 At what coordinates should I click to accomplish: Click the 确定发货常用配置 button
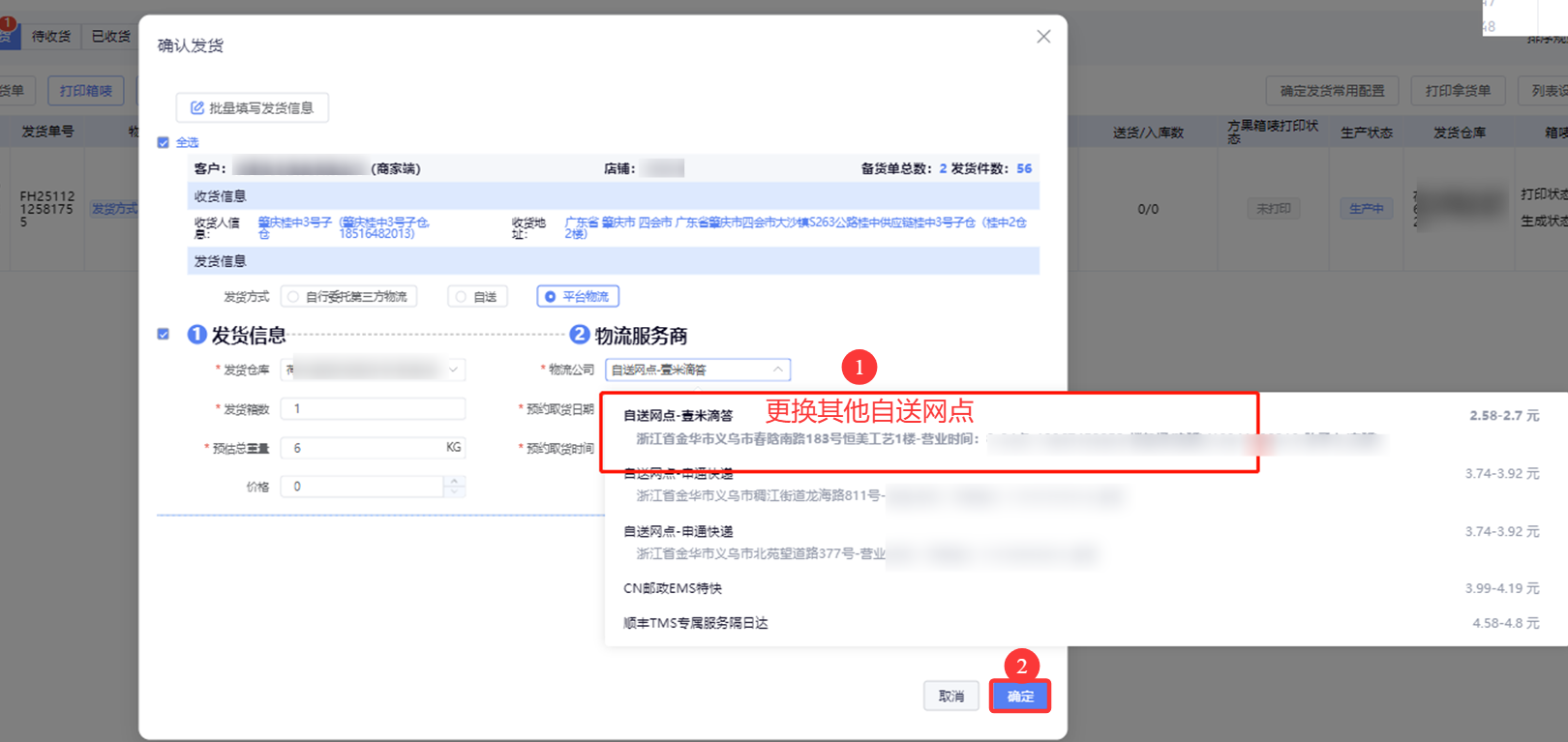[1332, 91]
